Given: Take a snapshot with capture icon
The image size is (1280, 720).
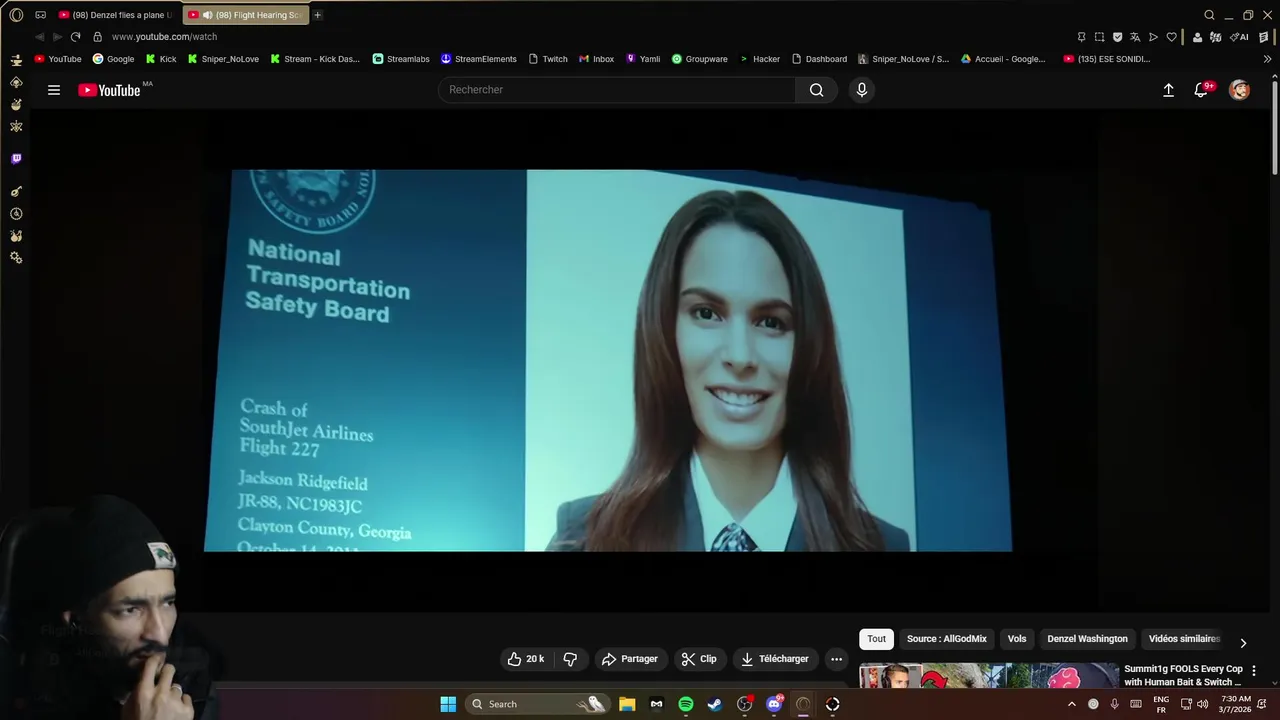Looking at the screenshot, I should pyautogui.click(x=1099, y=37).
